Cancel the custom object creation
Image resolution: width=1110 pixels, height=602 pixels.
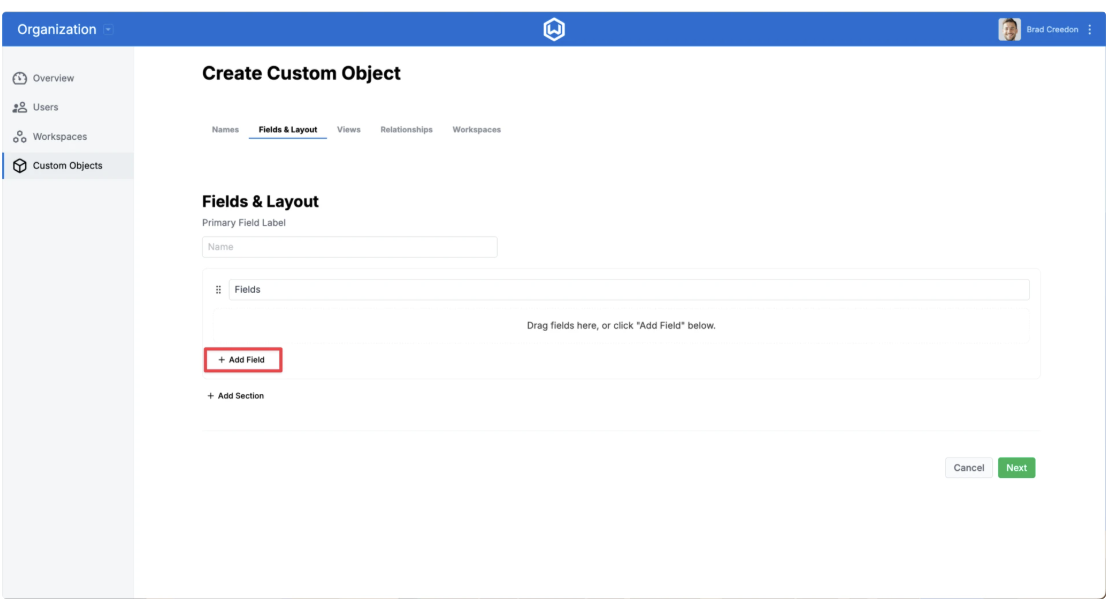coord(968,467)
